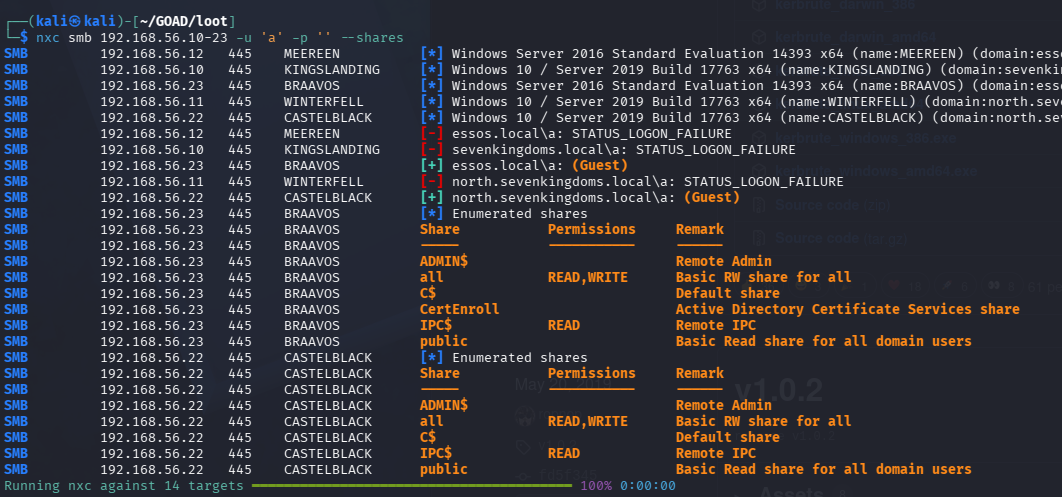Select READ,WRITE permission on BRAAVOS all share
1062x497 pixels.
pos(587,278)
